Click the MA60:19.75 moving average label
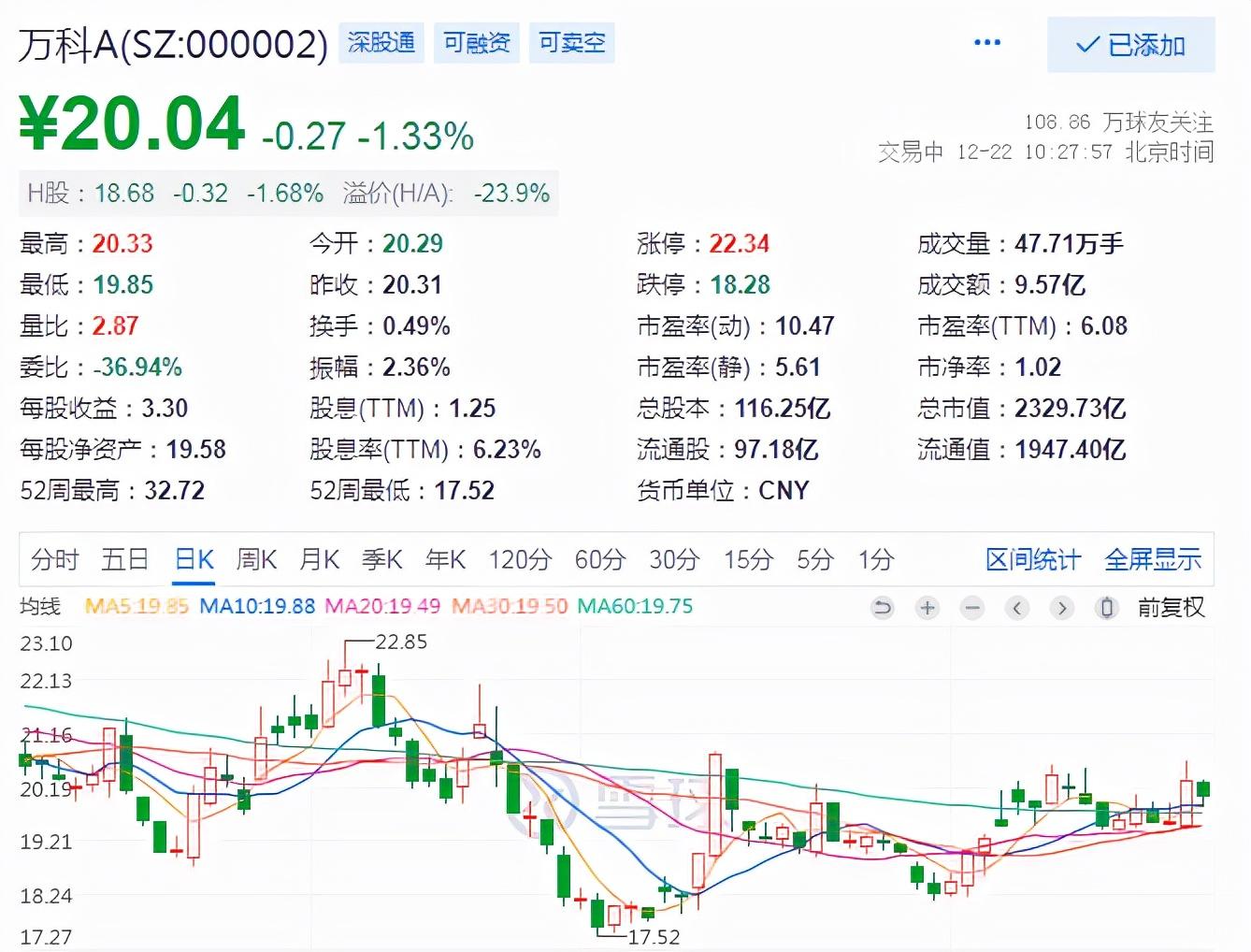 tap(635, 606)
